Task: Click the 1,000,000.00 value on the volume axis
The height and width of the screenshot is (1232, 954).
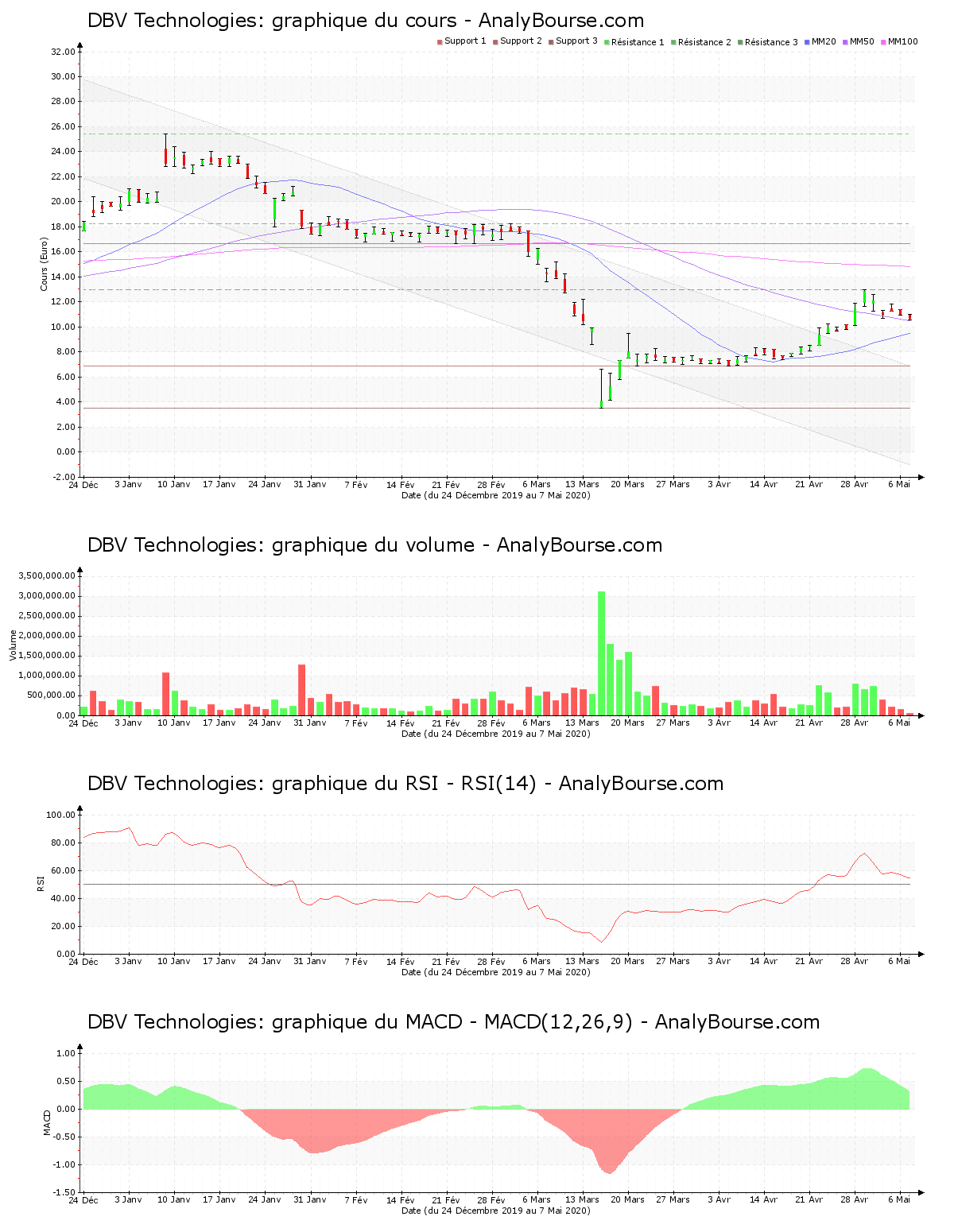Action: [47, 676]
